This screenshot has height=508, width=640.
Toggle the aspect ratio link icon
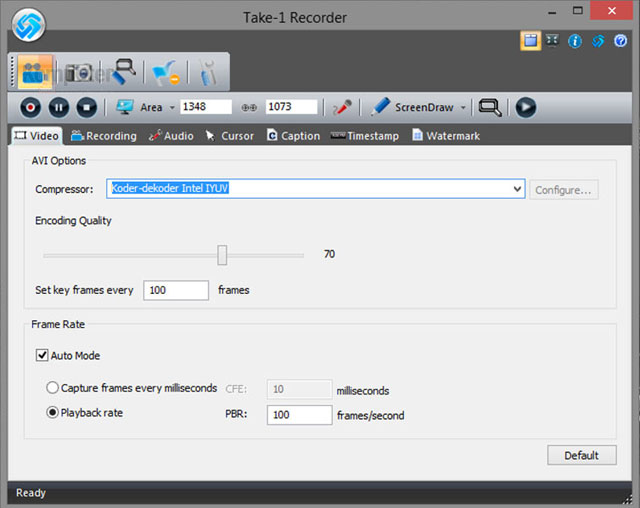tap(249, 108)
